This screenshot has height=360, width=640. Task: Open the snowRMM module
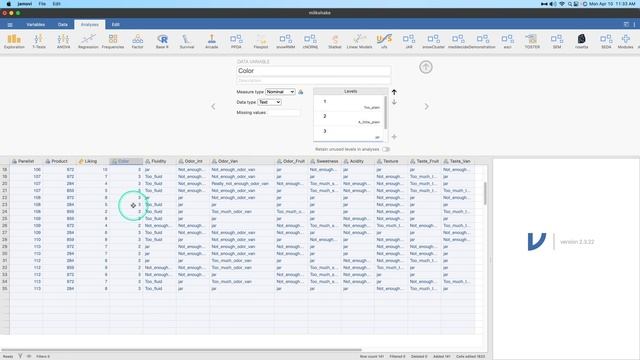point(286,41)
